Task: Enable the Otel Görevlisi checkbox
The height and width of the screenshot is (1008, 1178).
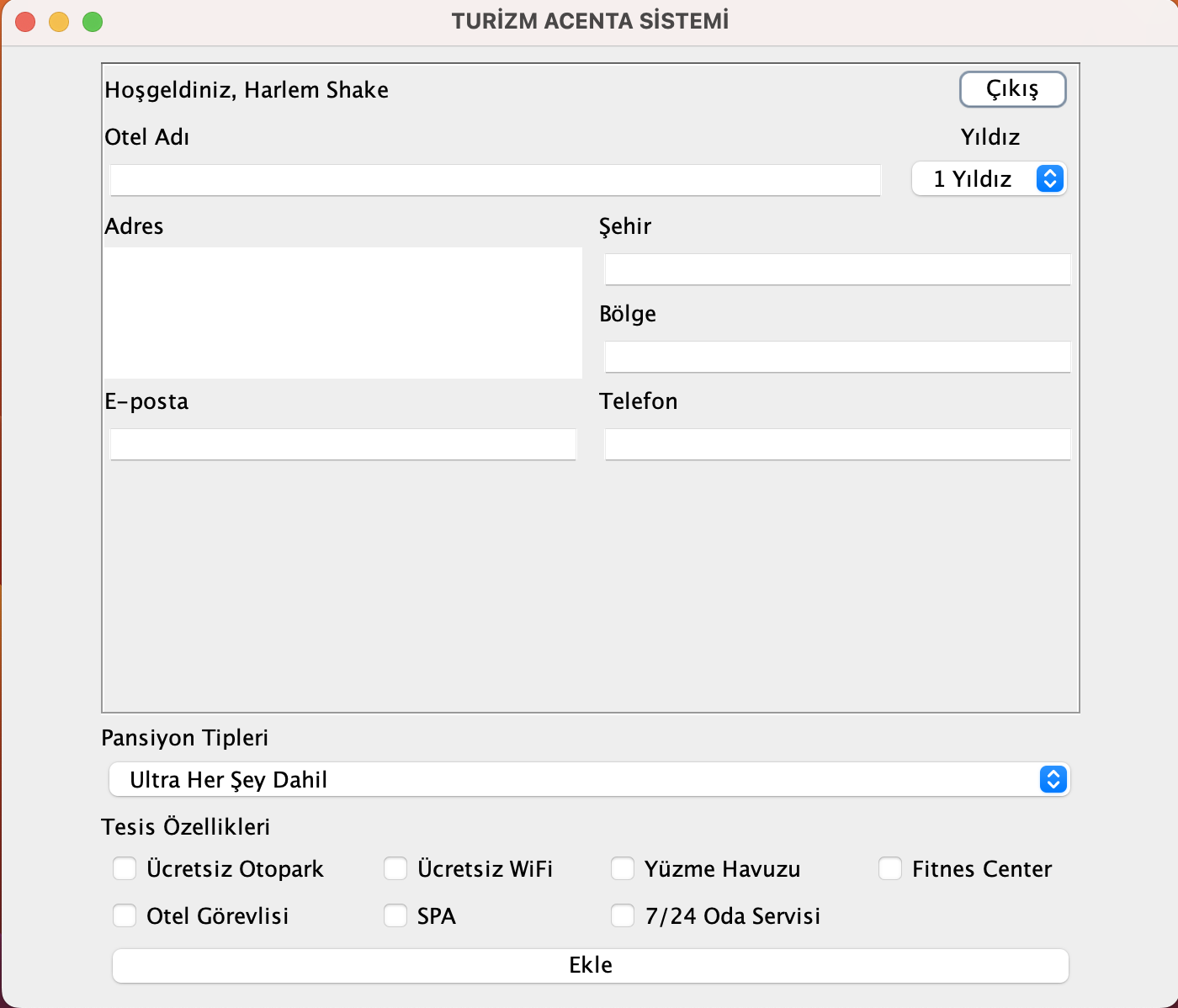Action: point(125,915)
